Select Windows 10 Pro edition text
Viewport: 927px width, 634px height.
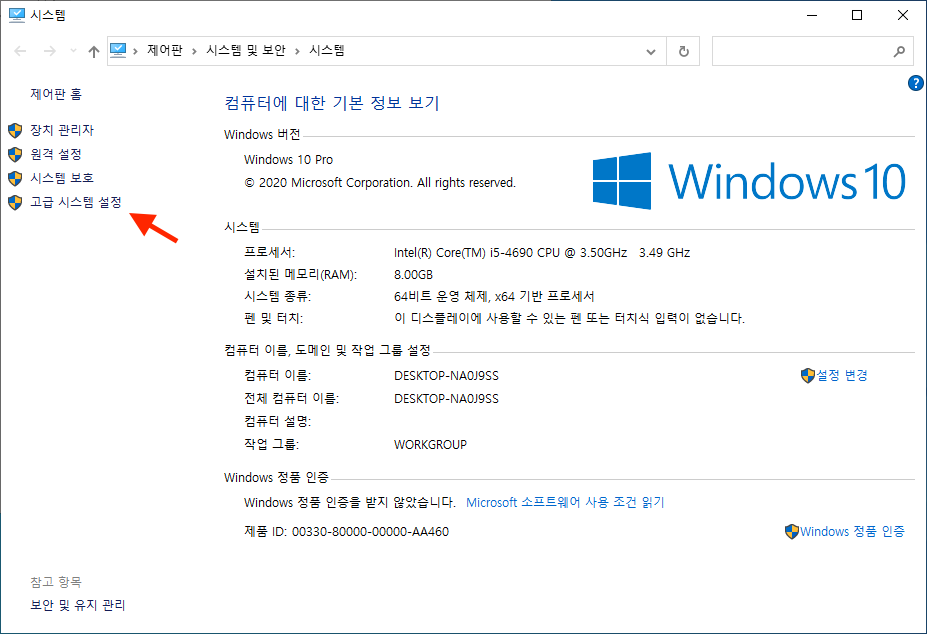pyautogui.click(x=289, y=160)
